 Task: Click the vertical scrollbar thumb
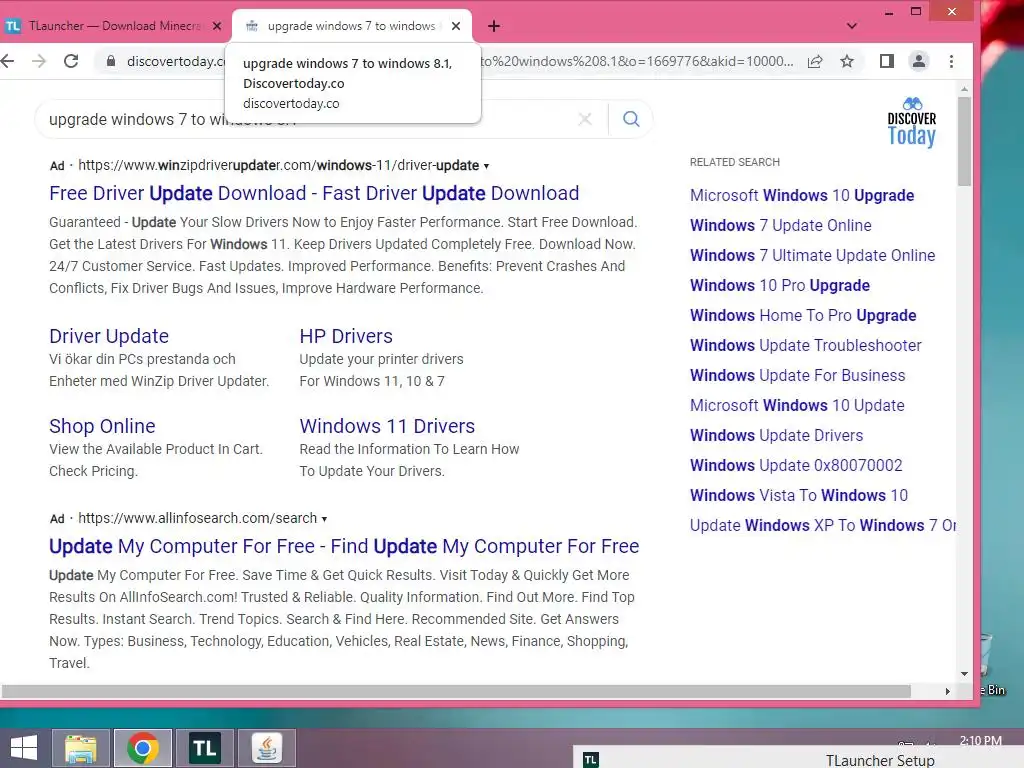coord(964,141)
